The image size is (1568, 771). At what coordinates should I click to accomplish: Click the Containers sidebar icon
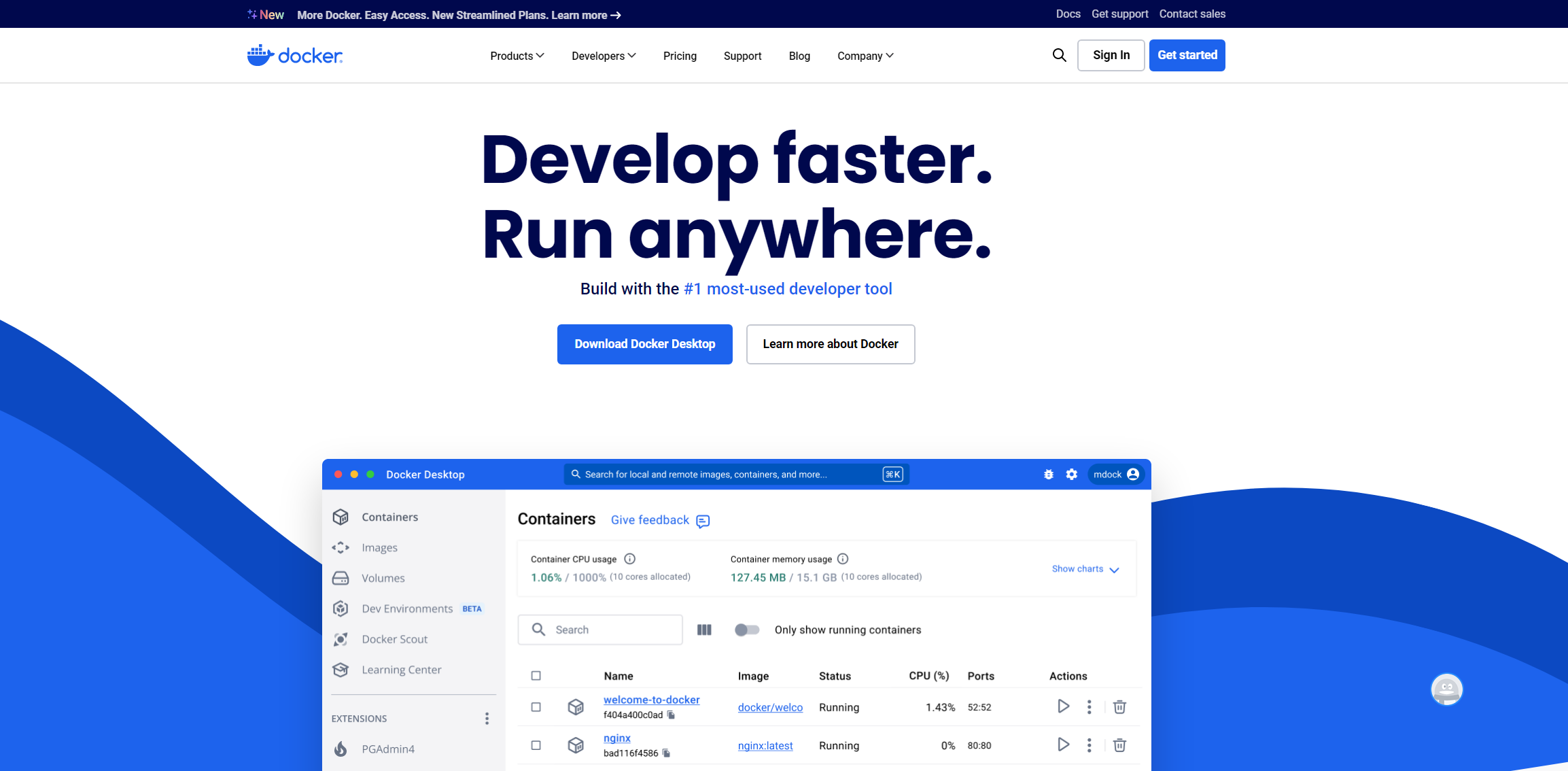[341, 517]
